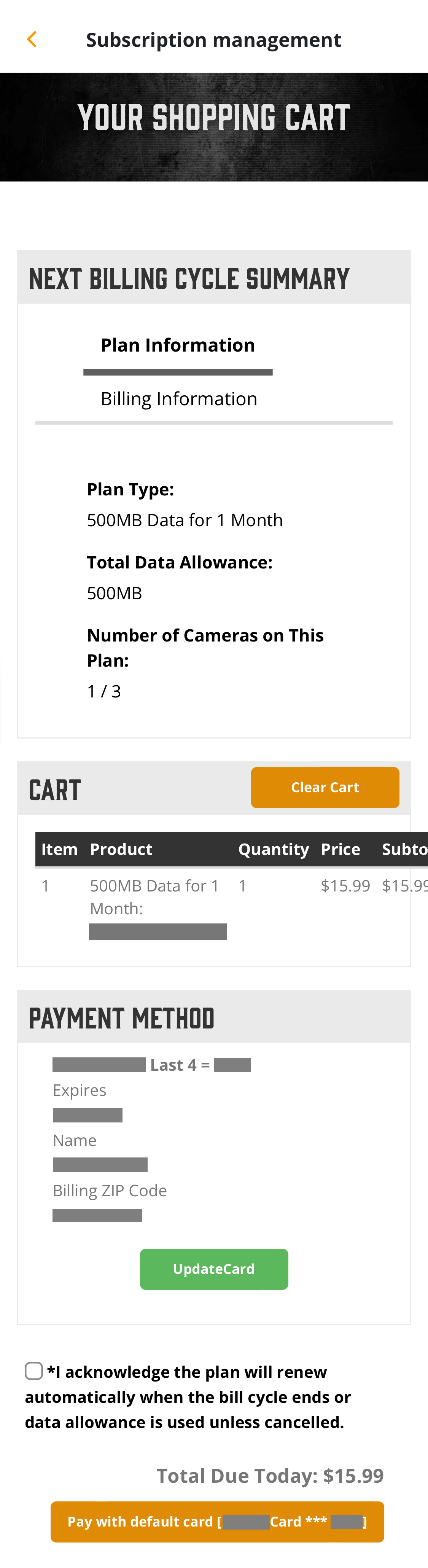Tap the orange back arrow icon
The height and width of the screenshot is (1568, 428).
click(32, 40)
